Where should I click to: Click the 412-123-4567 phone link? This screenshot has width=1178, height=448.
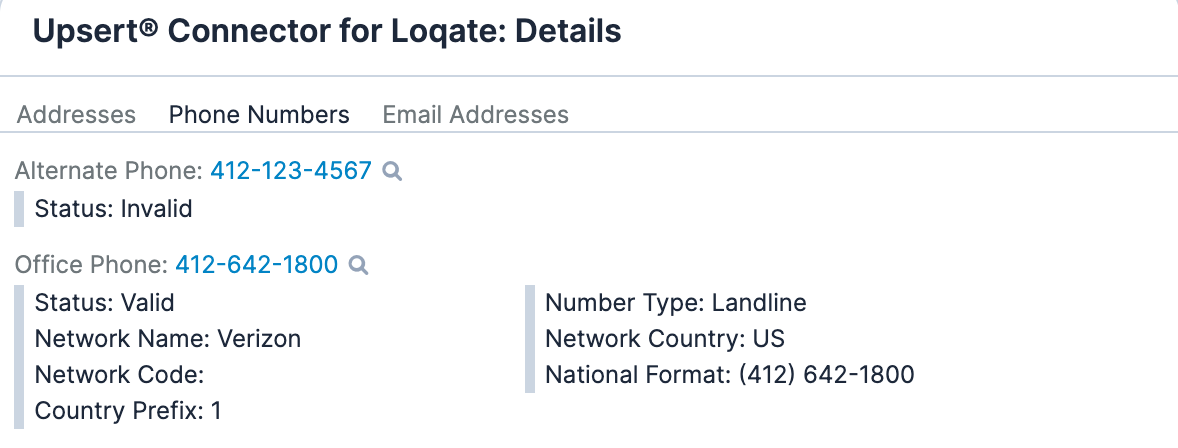pyautogui.click(x=291, y=171)
